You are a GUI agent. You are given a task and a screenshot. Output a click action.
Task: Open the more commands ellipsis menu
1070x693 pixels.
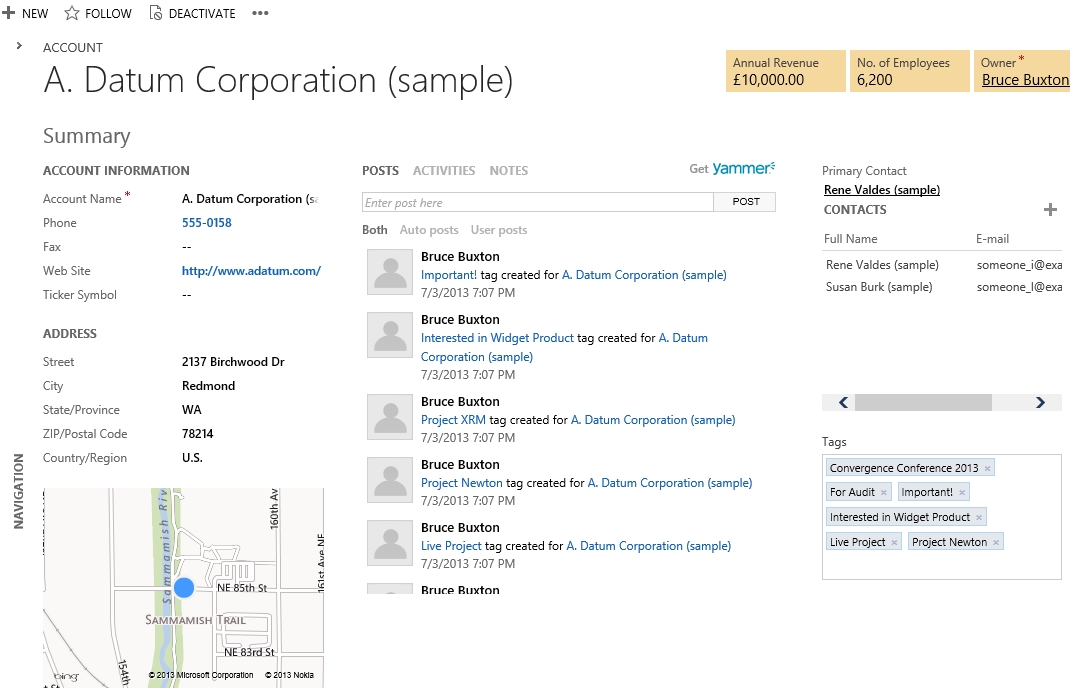260,13
